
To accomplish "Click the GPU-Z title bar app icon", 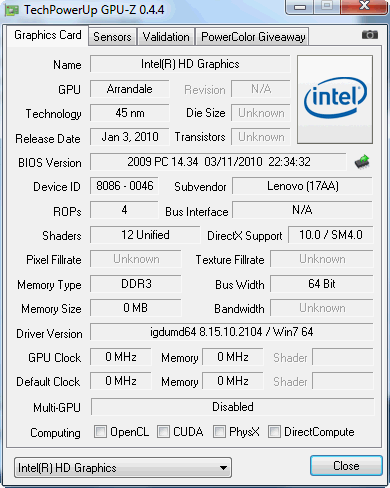I will click(12, 10).
